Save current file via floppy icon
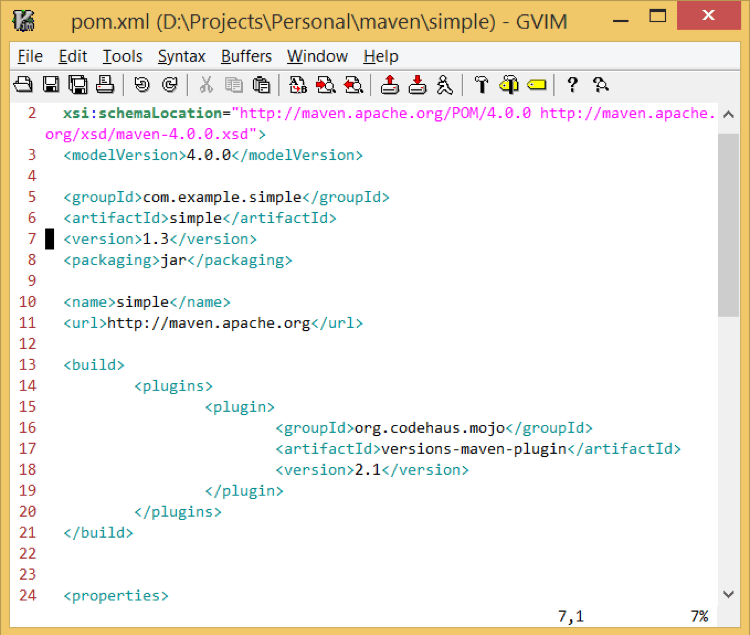The image size is (750, 635). click(x=50, y=85)
